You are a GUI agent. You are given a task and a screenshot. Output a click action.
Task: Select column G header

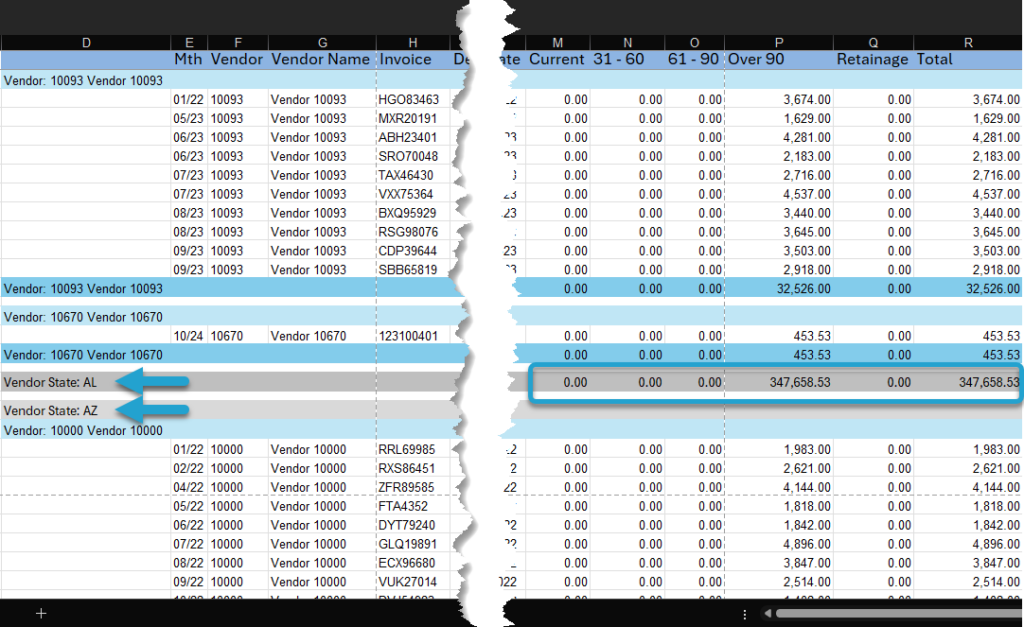[322, 42]
